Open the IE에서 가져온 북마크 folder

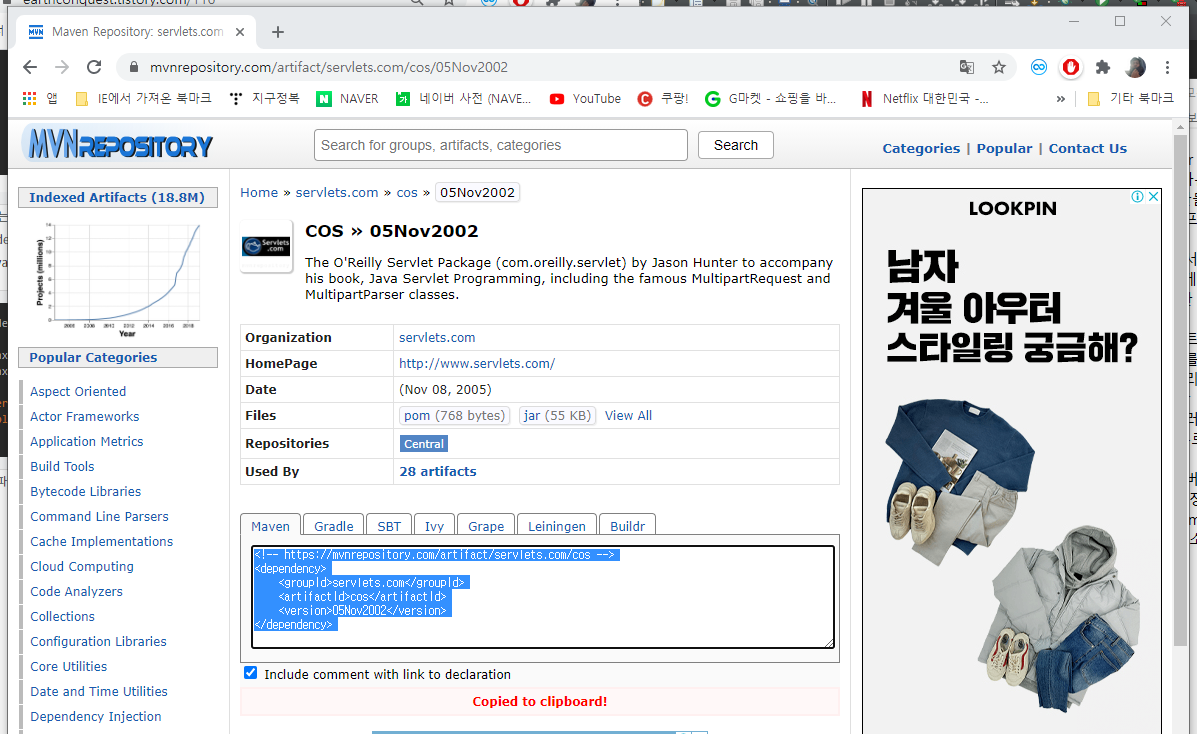click(143, 99)
